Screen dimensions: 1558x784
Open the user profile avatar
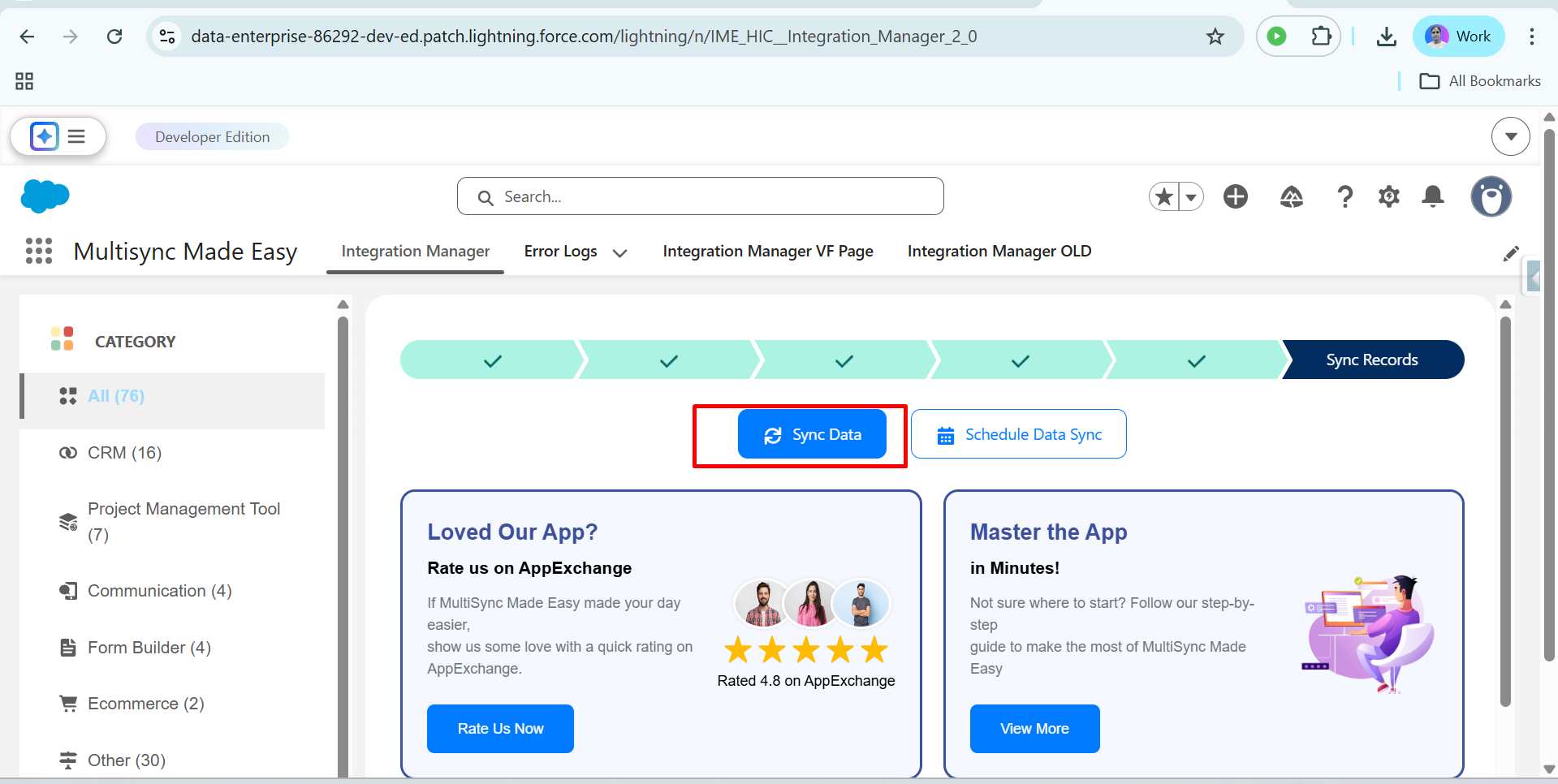coord(1491,196)
